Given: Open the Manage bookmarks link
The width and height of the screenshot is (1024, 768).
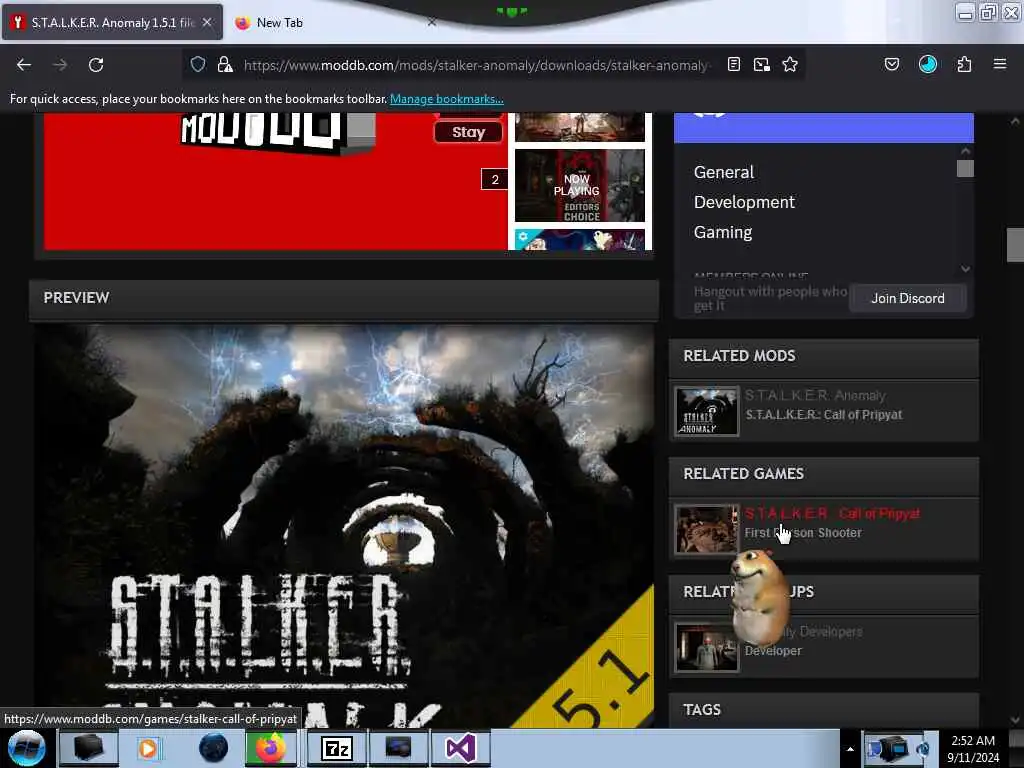Looking at the screenshot, I should [447, 99].
